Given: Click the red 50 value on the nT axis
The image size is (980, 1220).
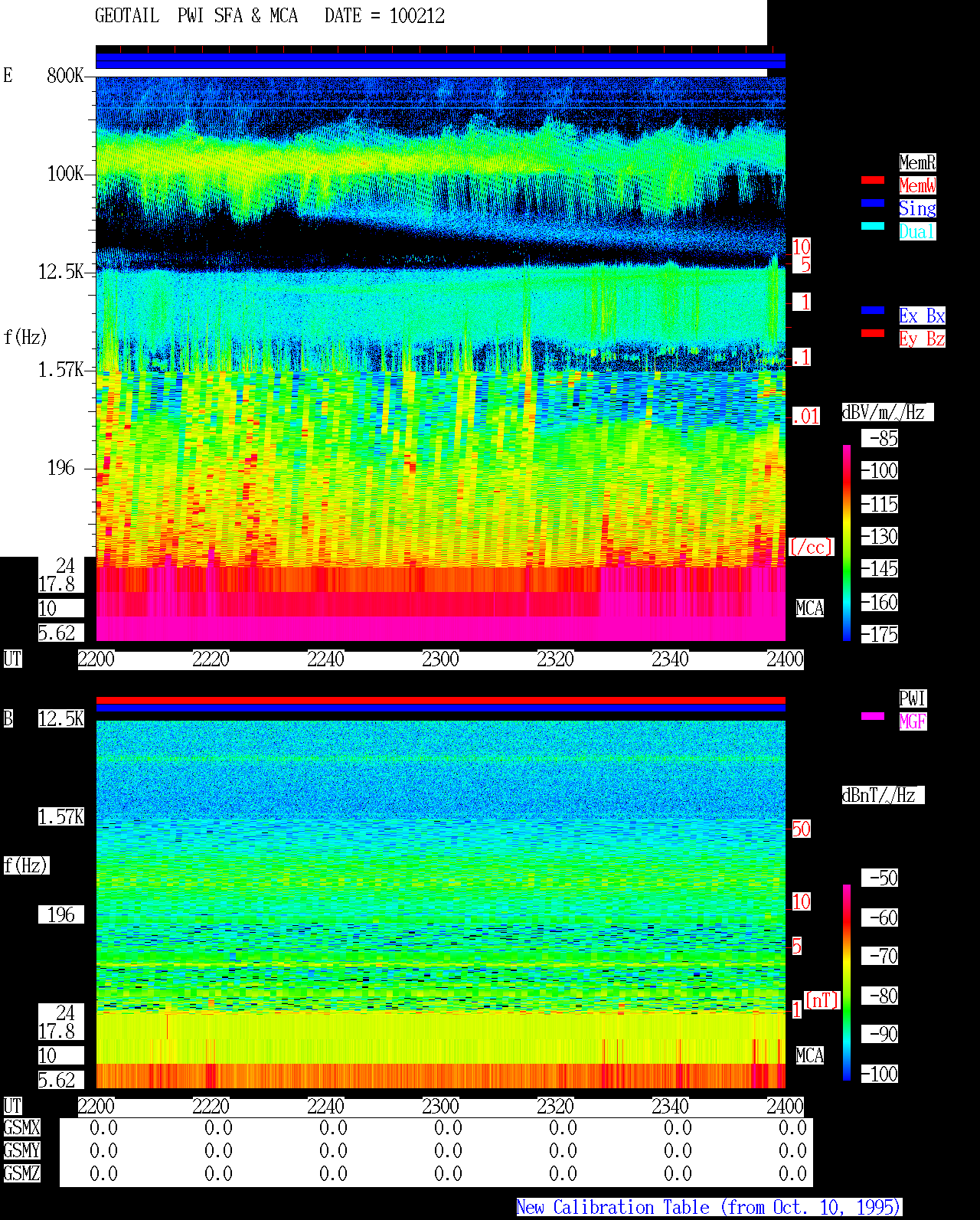Looking at the screenshot, I should coord(801,829).
